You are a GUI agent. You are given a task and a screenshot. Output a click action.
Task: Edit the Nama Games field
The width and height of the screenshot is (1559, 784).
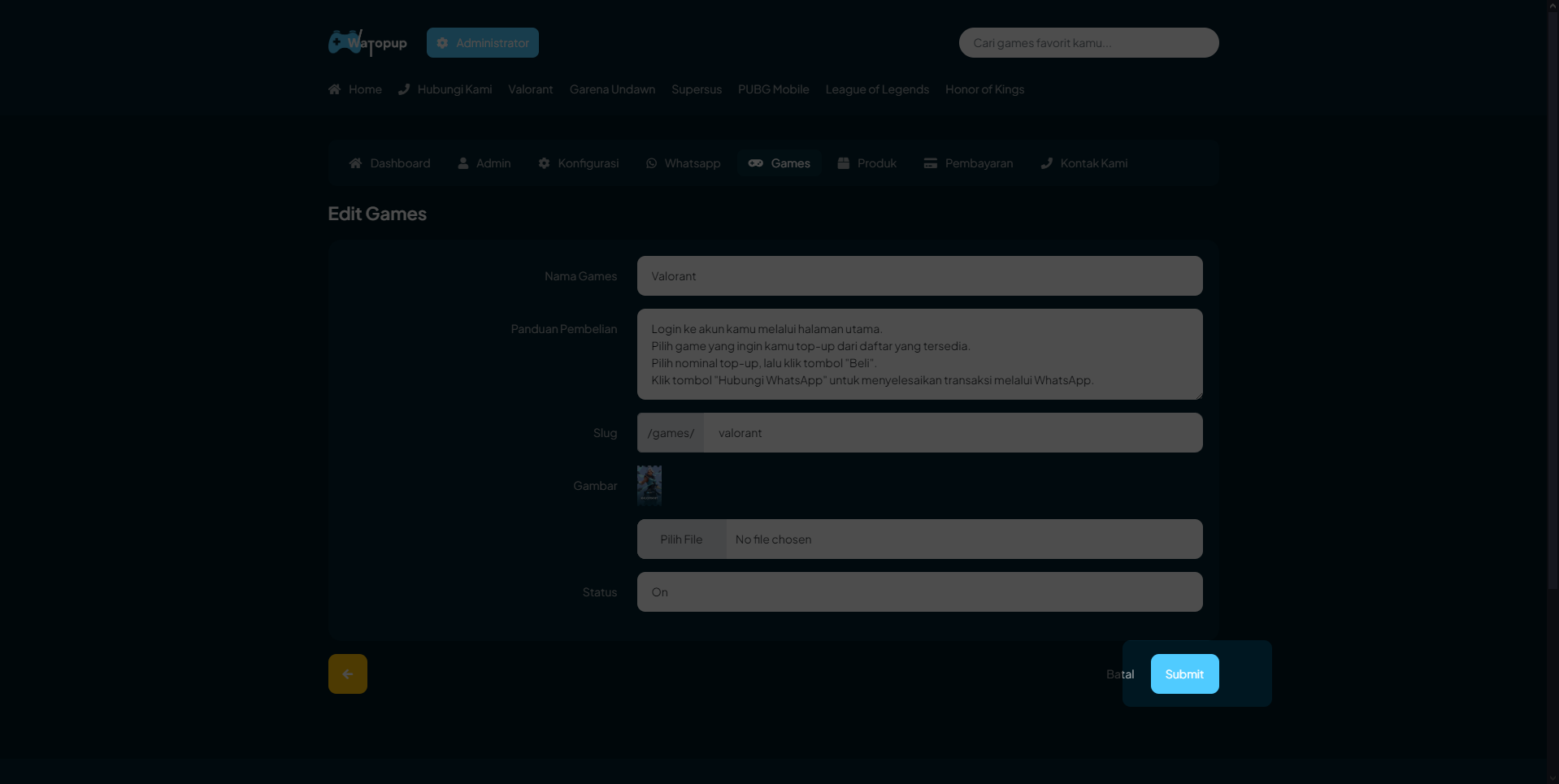point(919,276)
